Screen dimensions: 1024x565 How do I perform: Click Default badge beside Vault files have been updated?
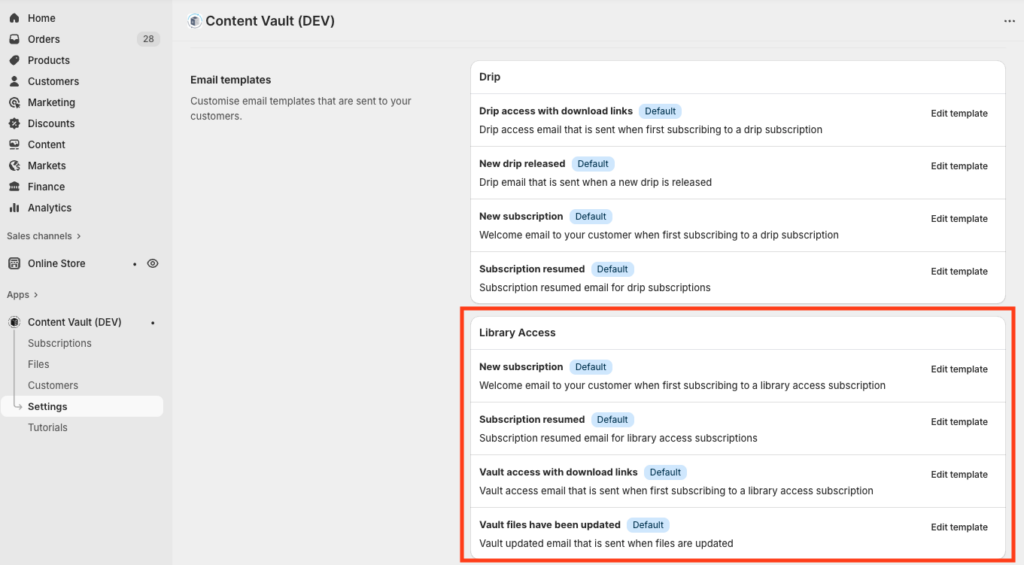click(648, 525)
